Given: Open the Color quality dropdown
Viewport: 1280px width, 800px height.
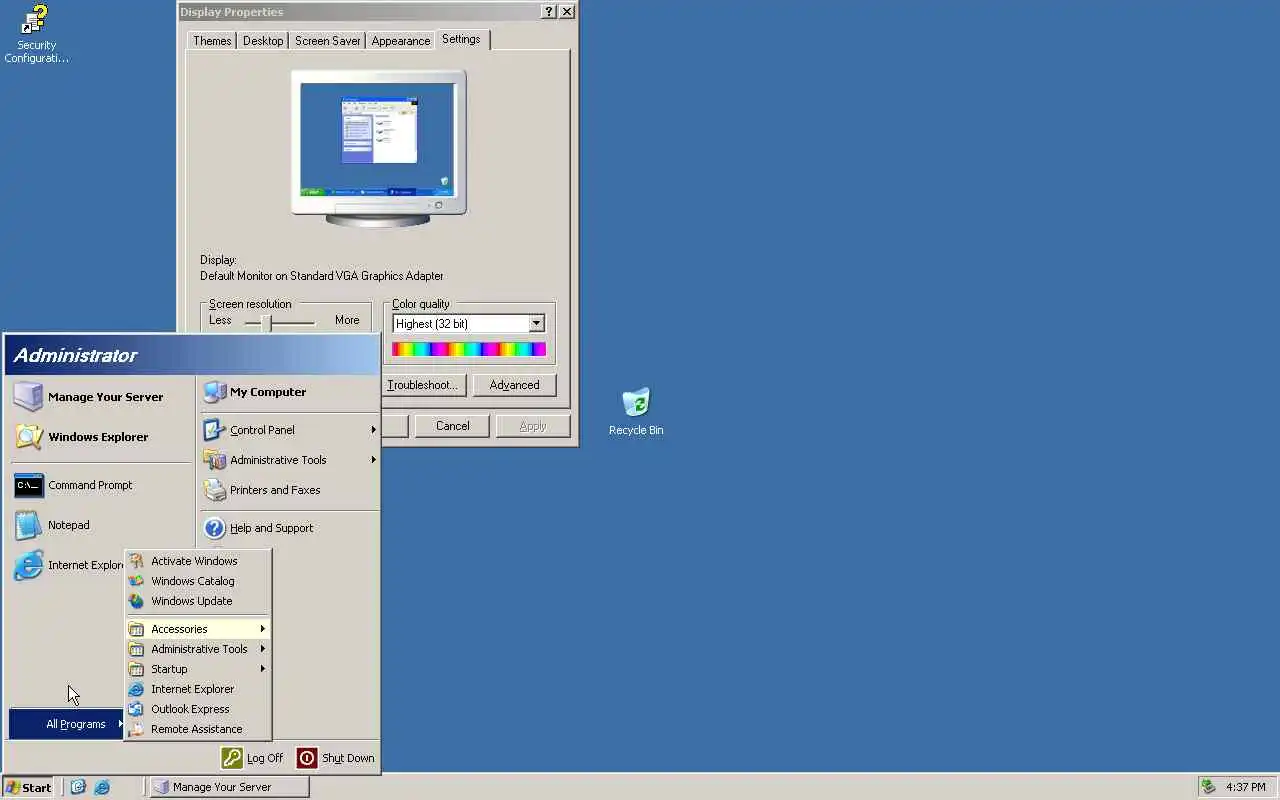Looking at the screenshot, I should click(x=536, y=323).
